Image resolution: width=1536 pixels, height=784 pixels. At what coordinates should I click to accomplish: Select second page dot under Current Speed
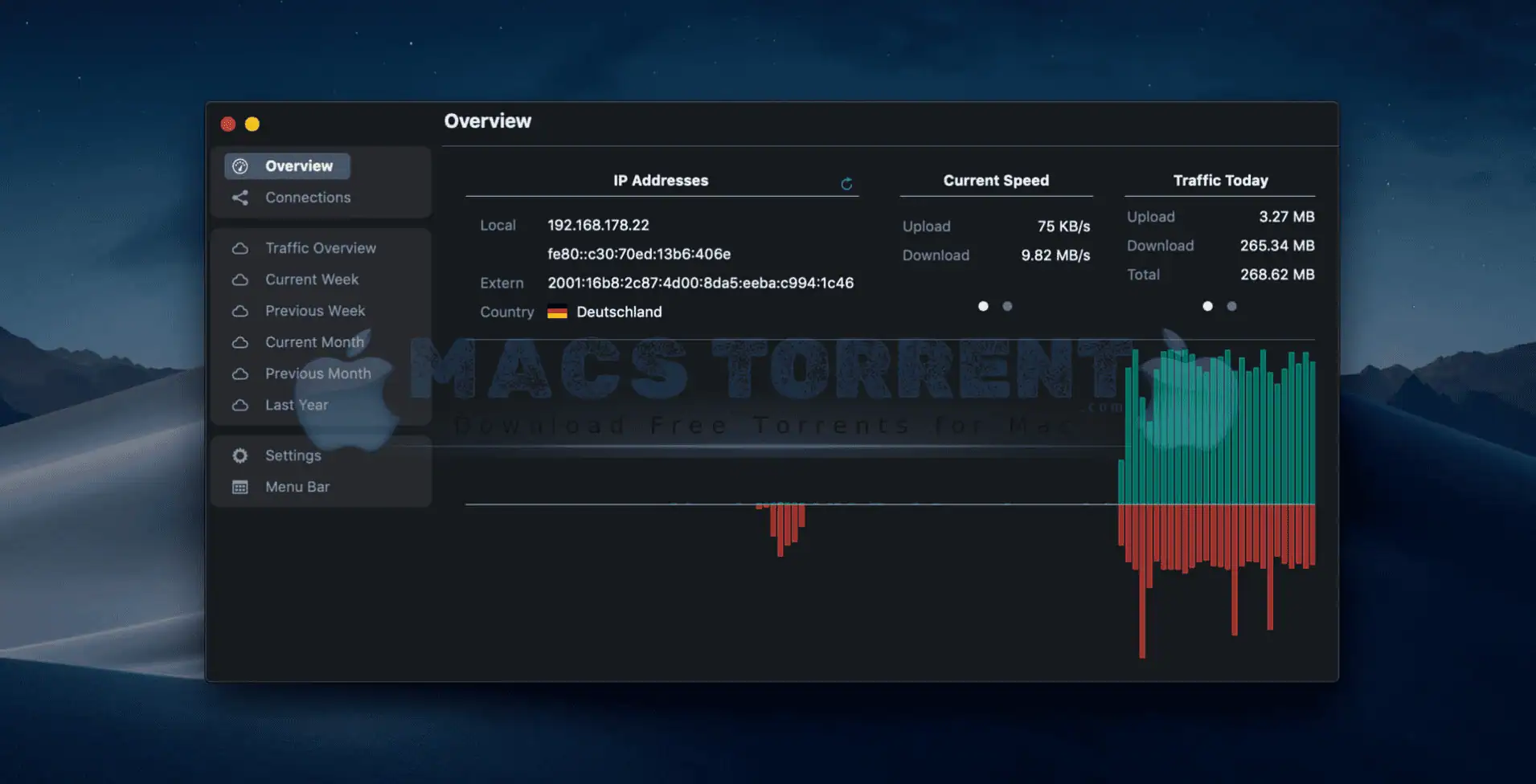[x=1007, y=306]
